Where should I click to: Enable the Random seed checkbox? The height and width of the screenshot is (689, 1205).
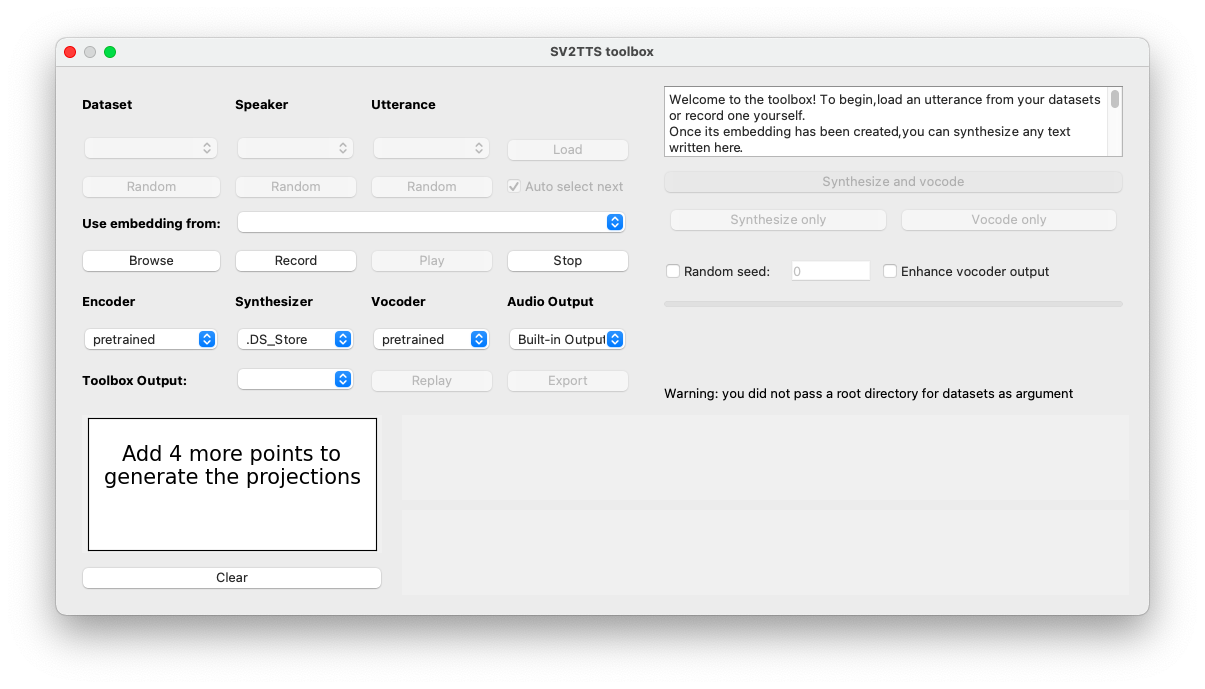[x=673, y=271]
